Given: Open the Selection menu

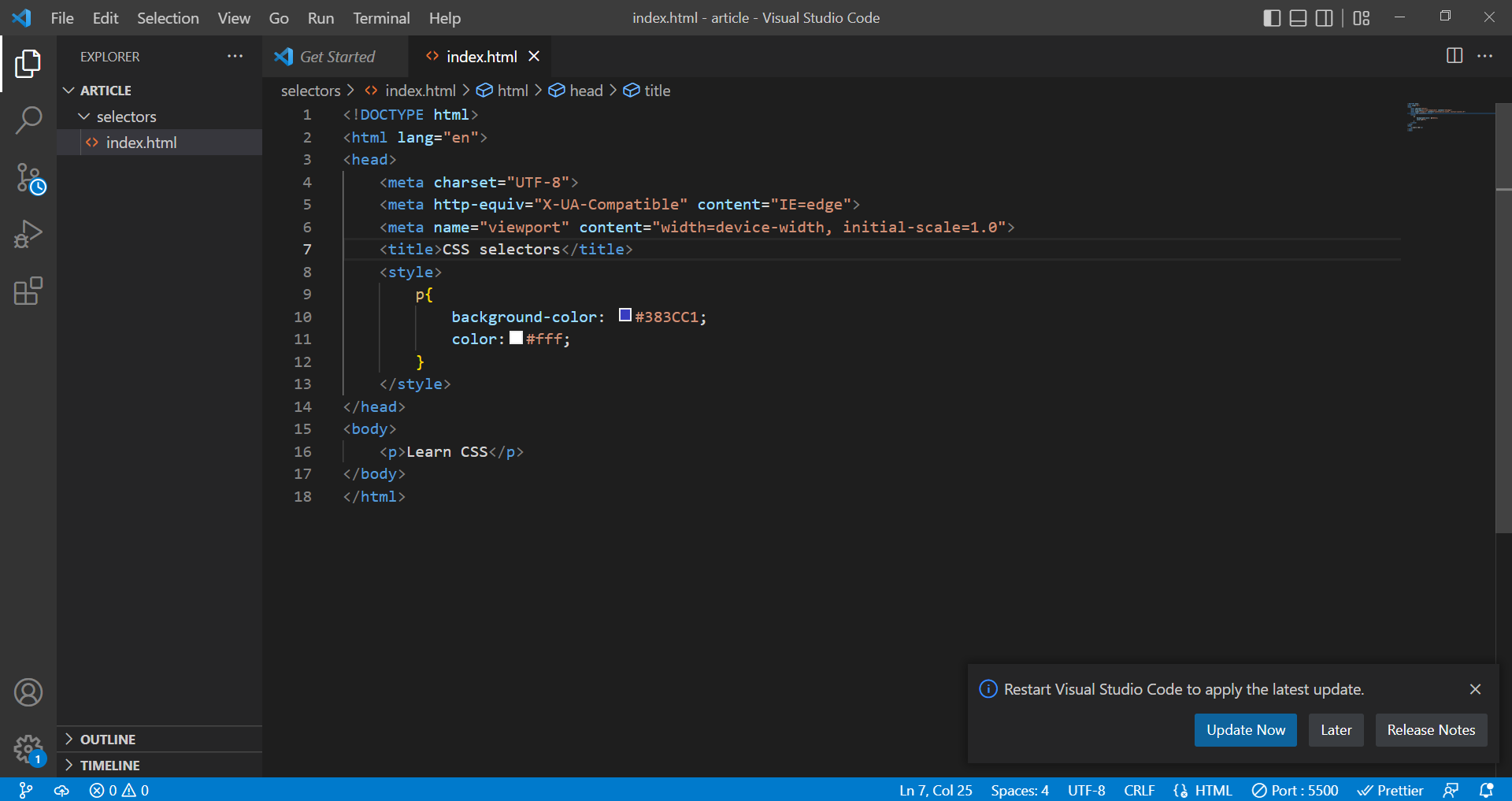Looking at the screenshot, I should click(x=168, y=17).
